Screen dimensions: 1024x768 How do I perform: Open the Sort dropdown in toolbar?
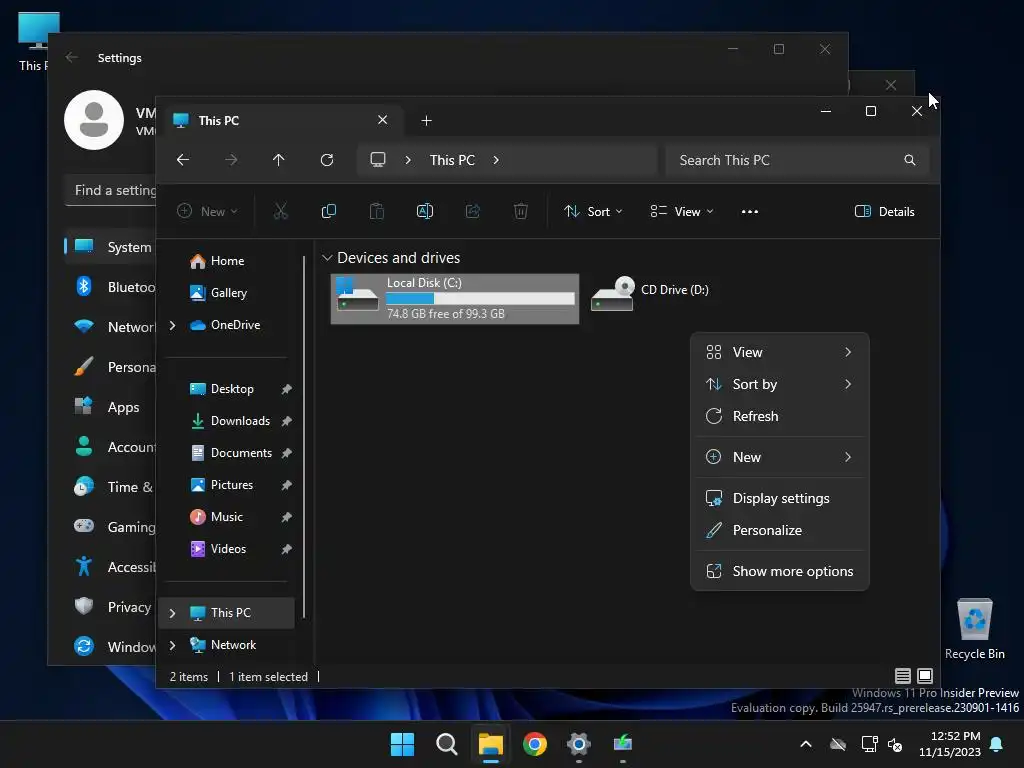pos(593,212)
